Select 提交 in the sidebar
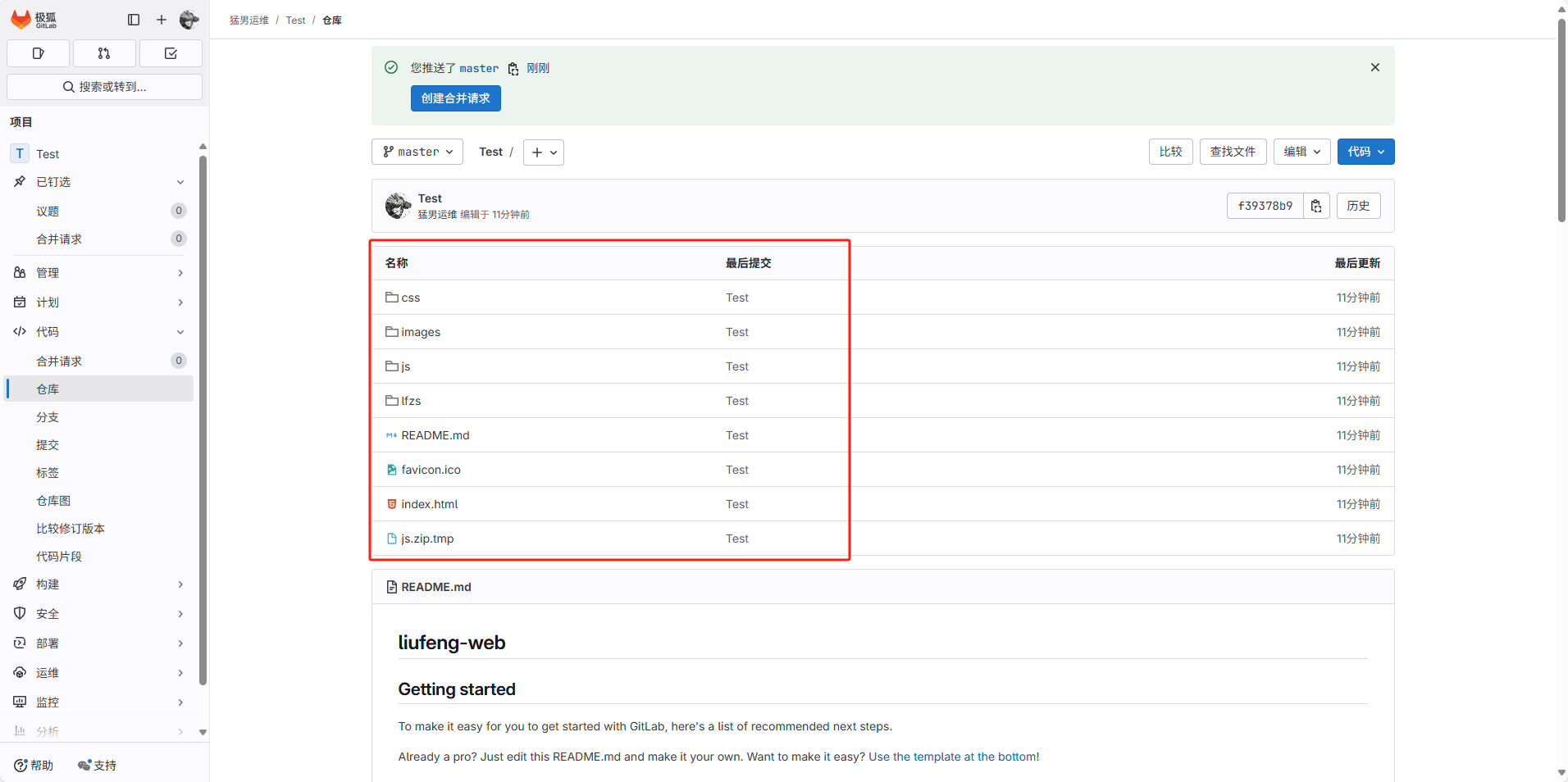This screenshot has width=1568, height=782. 47,444
